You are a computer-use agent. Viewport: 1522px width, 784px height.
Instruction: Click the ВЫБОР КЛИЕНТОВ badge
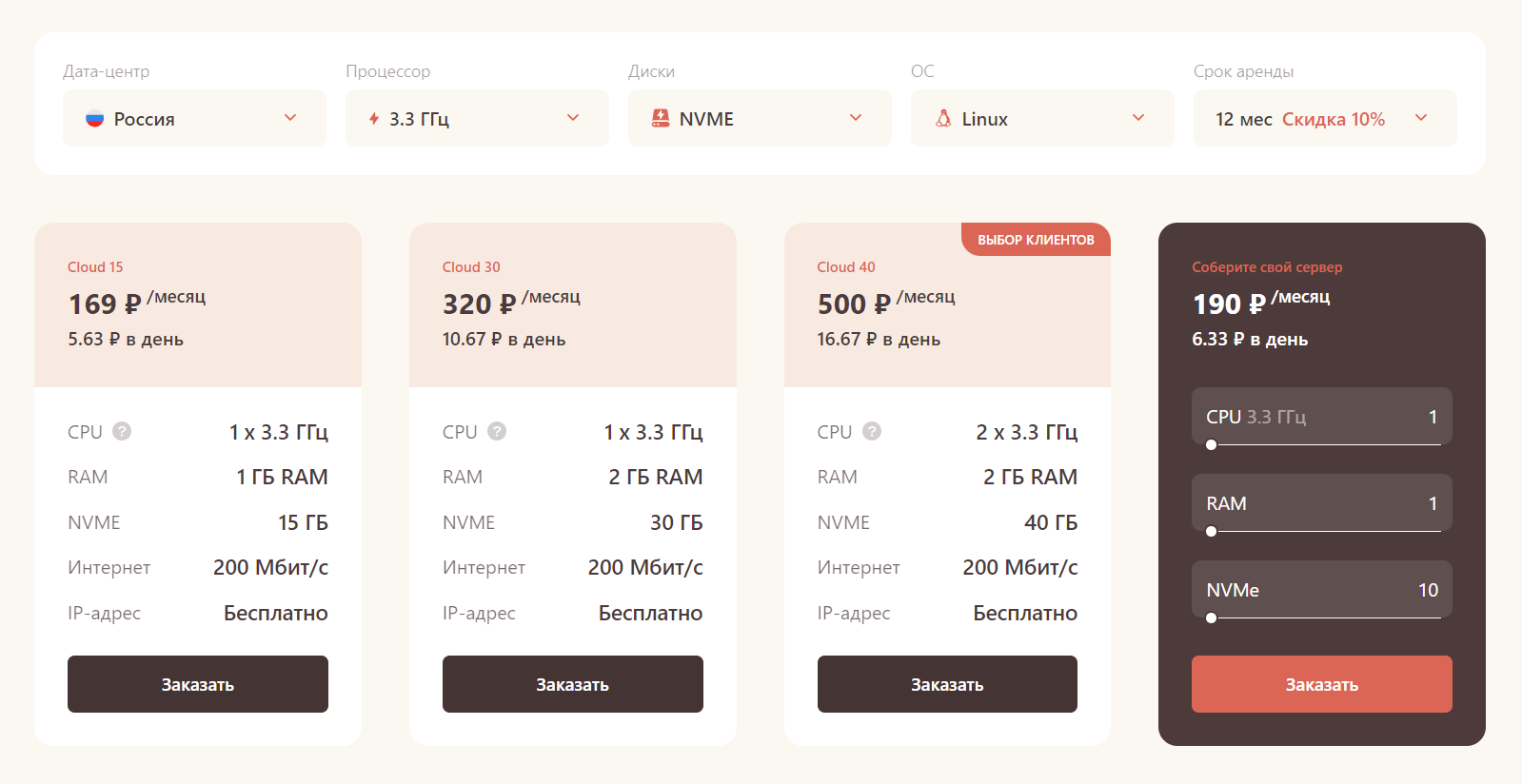click(x=1036, y=240)
